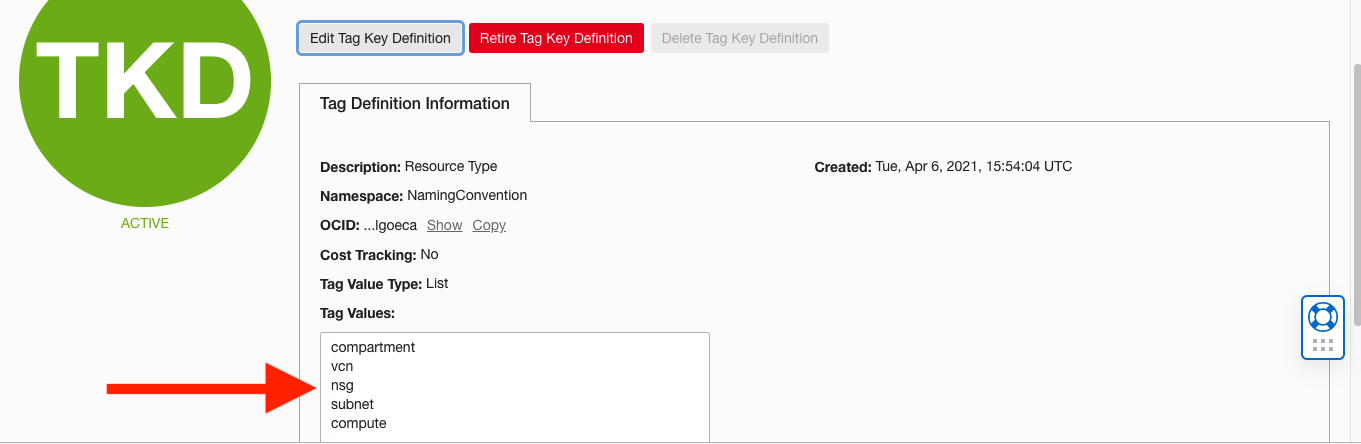The width and height of the screenshot is (1361, 444).
Task: Pick subnet in the Tag Values list
Action: (x=352, y=404)
